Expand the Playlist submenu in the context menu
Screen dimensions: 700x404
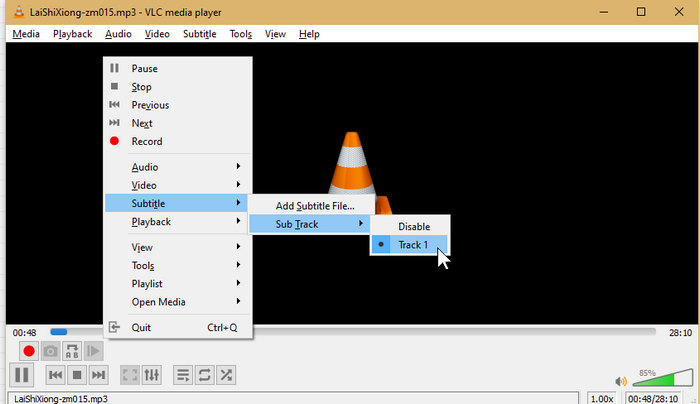click(x=178, y=284)
